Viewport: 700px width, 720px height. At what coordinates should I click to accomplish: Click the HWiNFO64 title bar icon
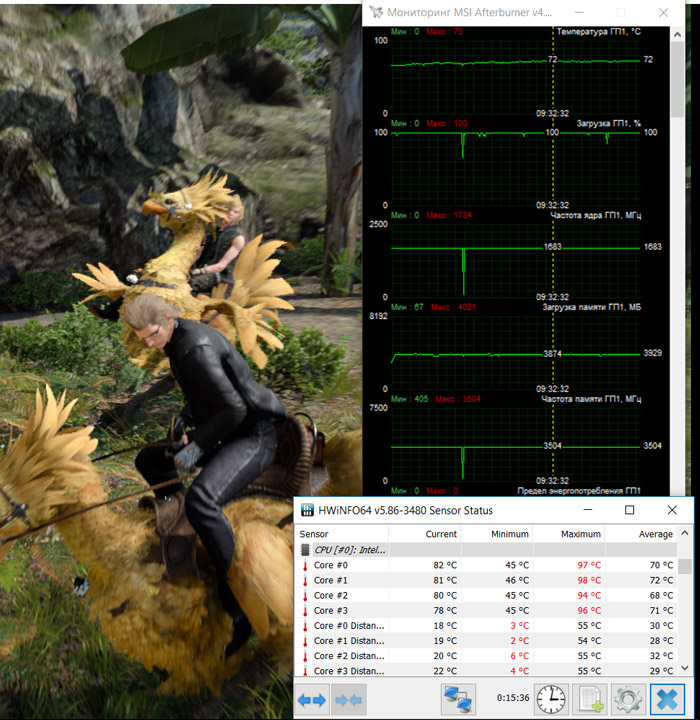[x=306, y=510]
